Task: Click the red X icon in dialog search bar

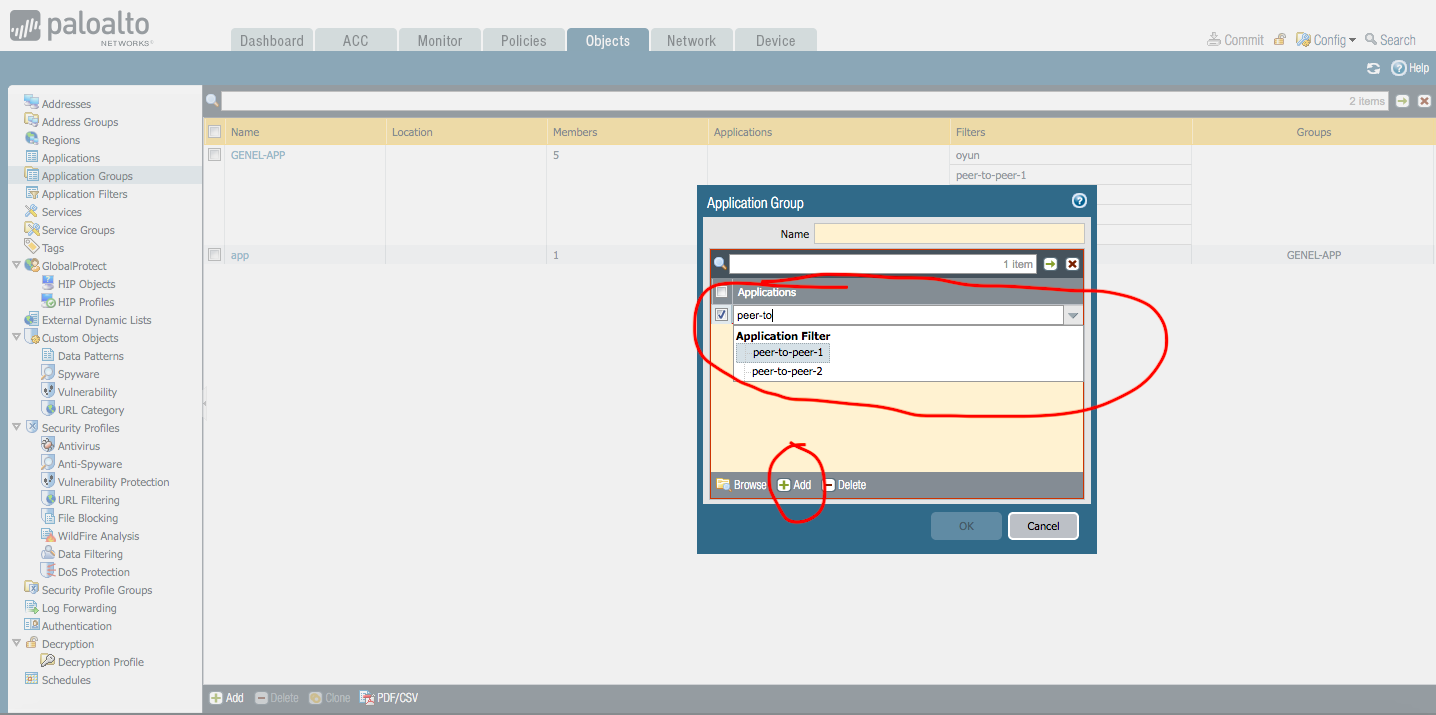Action: tap(1072, 264)
